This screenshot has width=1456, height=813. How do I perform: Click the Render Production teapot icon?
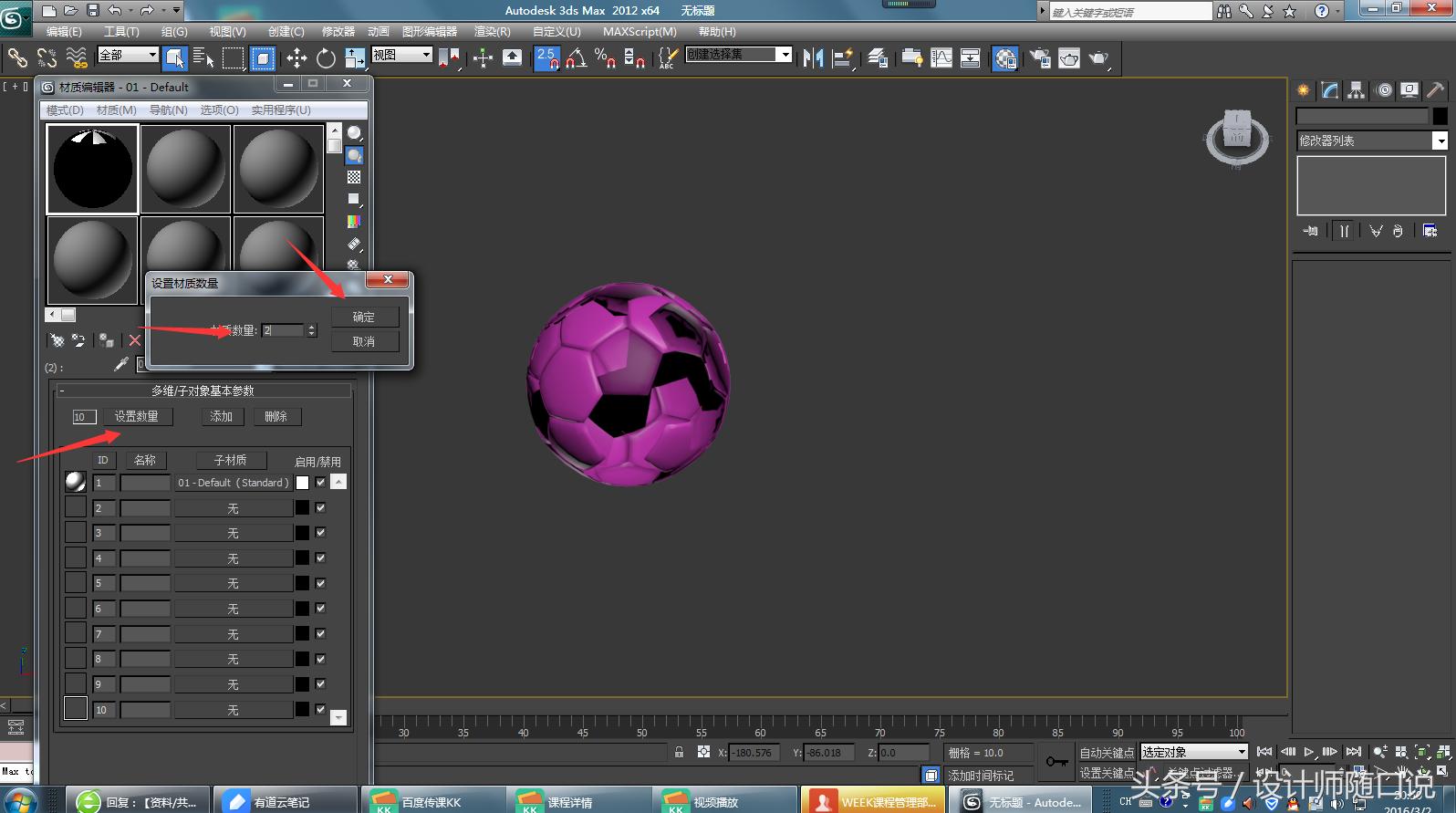[1098, 58]
